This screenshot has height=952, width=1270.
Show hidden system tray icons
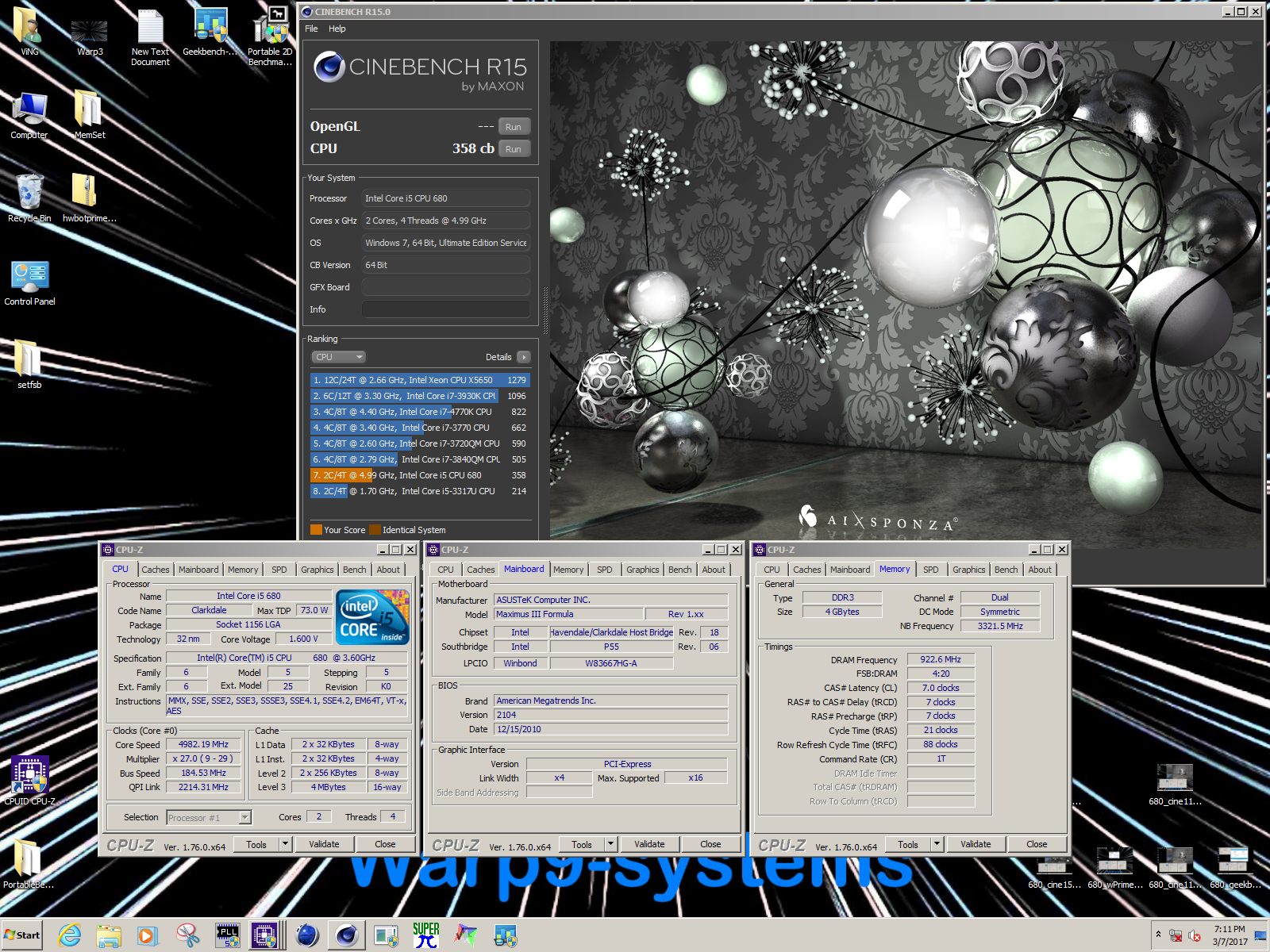coord(1158,935)
